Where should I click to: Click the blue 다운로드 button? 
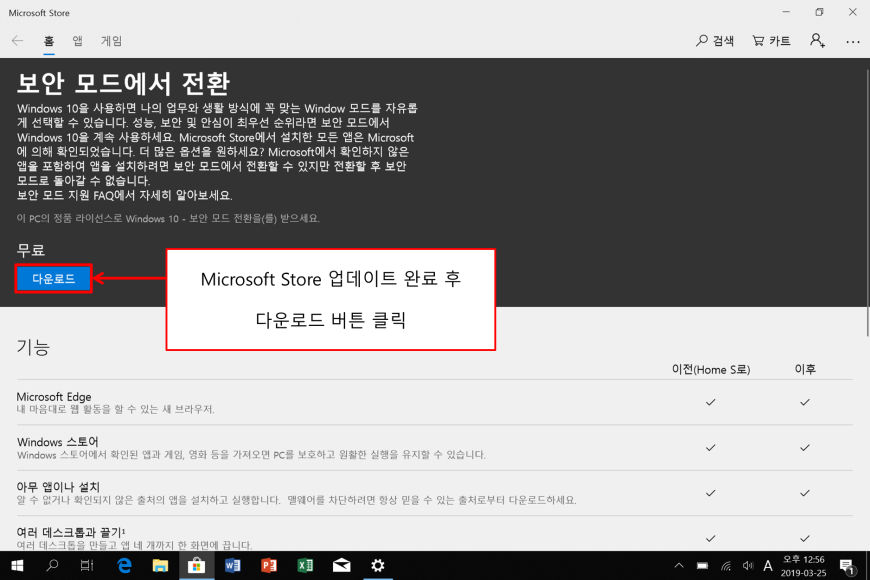coord(54,279)
